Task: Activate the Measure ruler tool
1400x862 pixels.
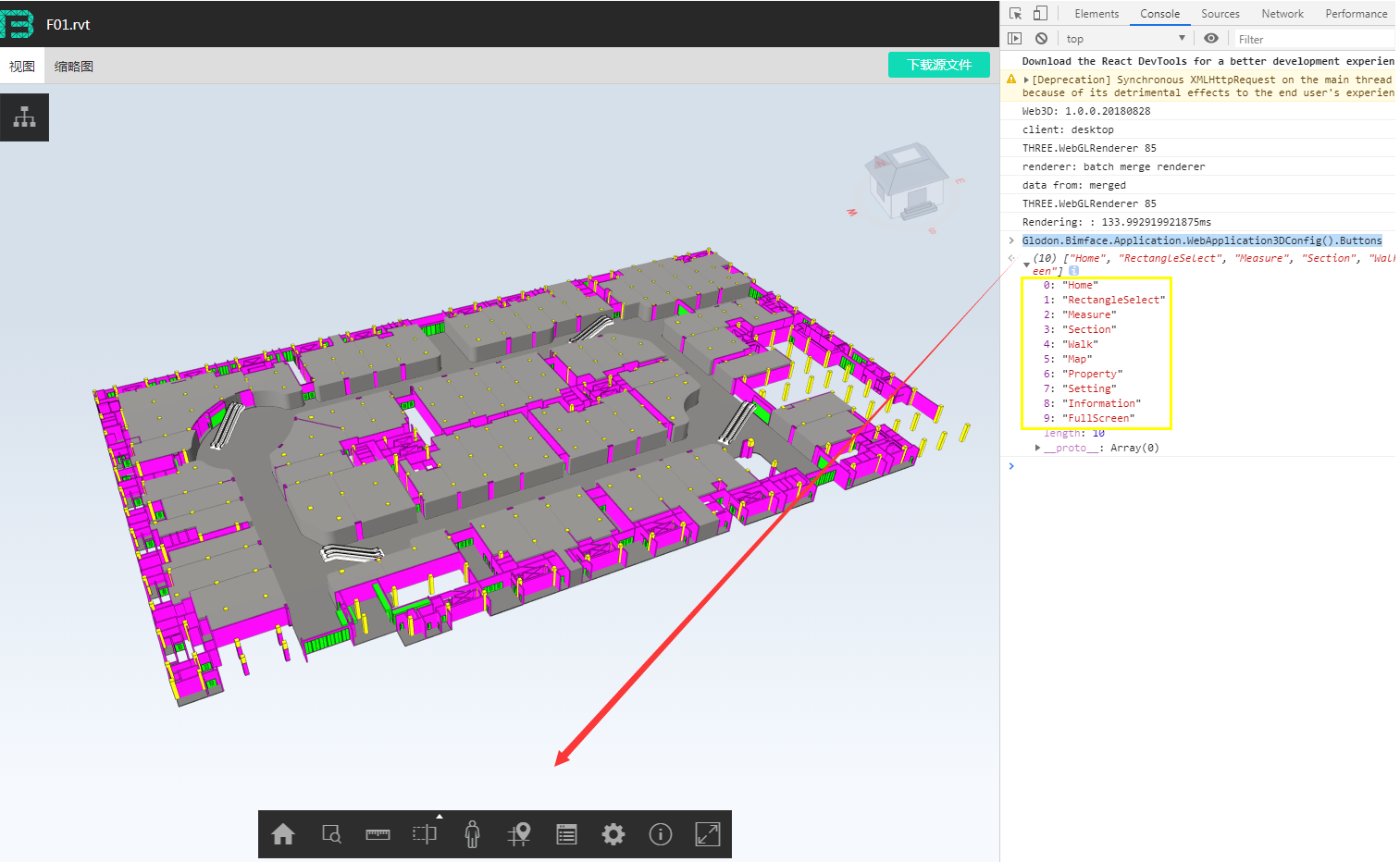Action: pos(378,834)
